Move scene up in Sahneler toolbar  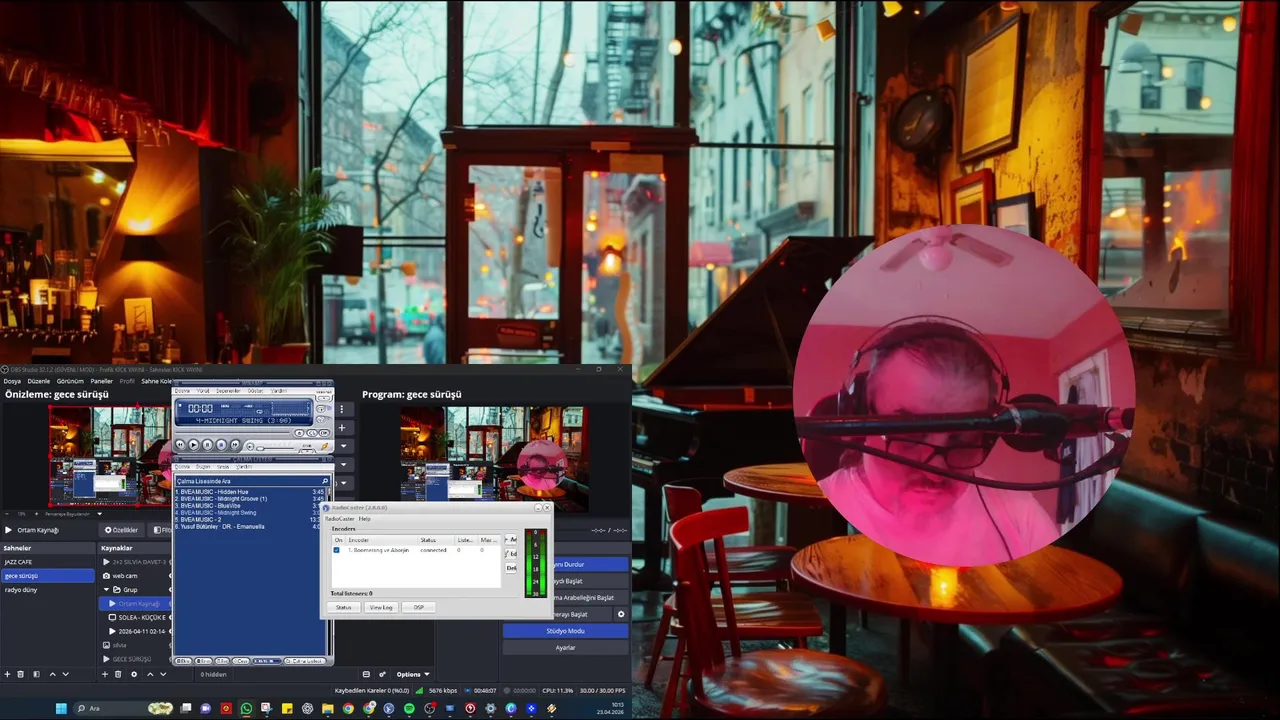click(x=53, y=674)
